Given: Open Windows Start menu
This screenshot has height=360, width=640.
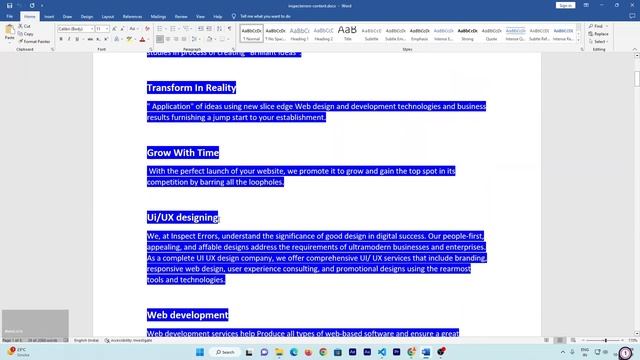Looking at the screenshot, I should (x=200, y=352).
